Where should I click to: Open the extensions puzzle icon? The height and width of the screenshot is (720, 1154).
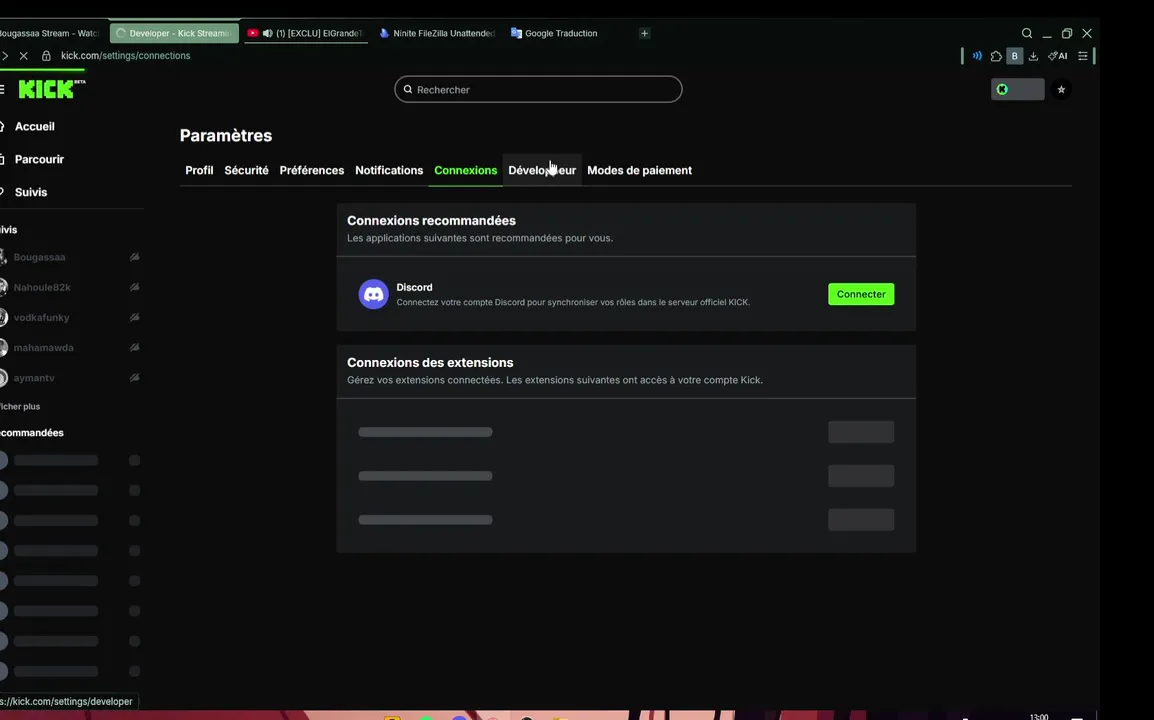[x=996, y=56]
